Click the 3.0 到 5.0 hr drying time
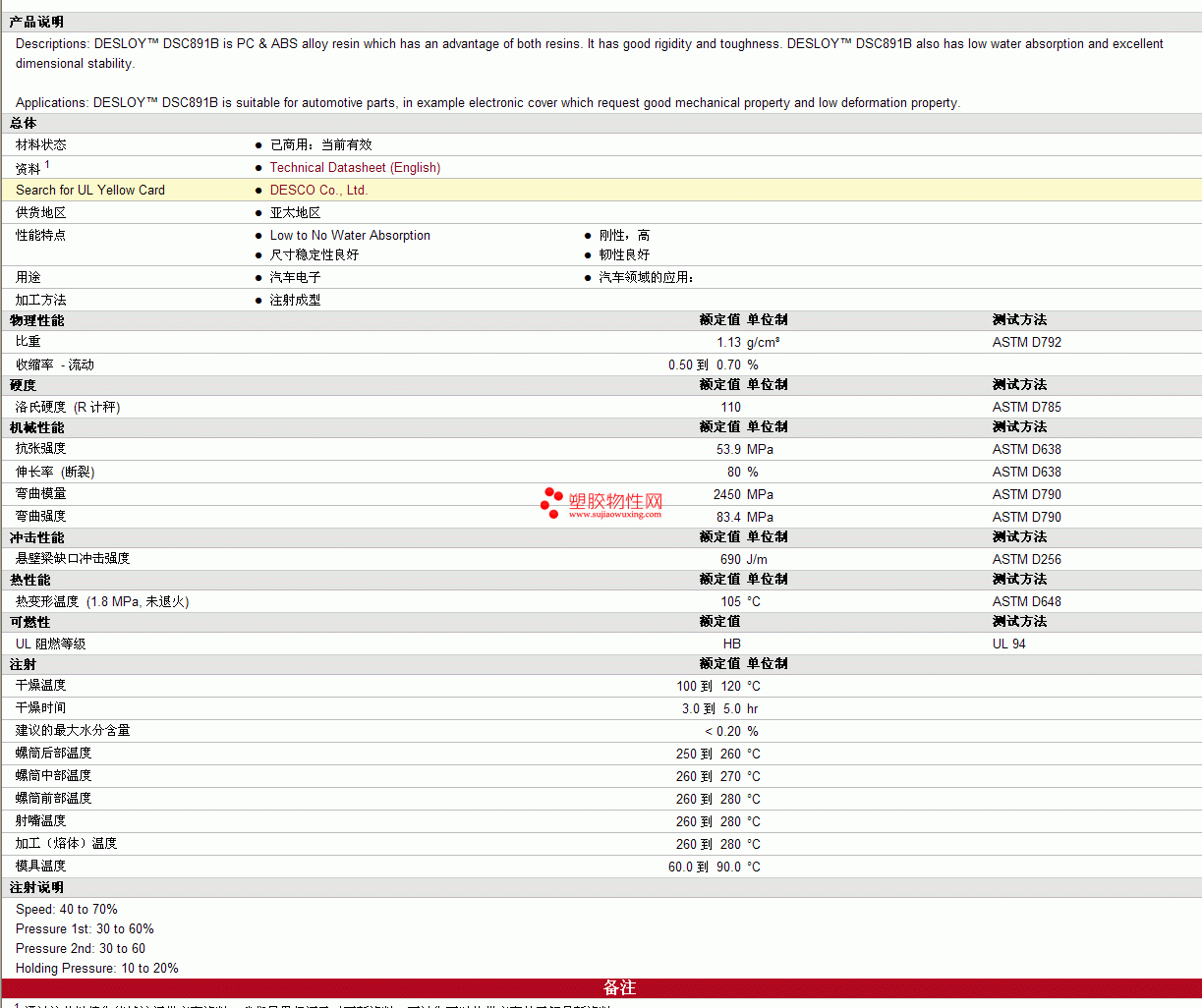The image size is (1202, 1008). pos(720,709)
